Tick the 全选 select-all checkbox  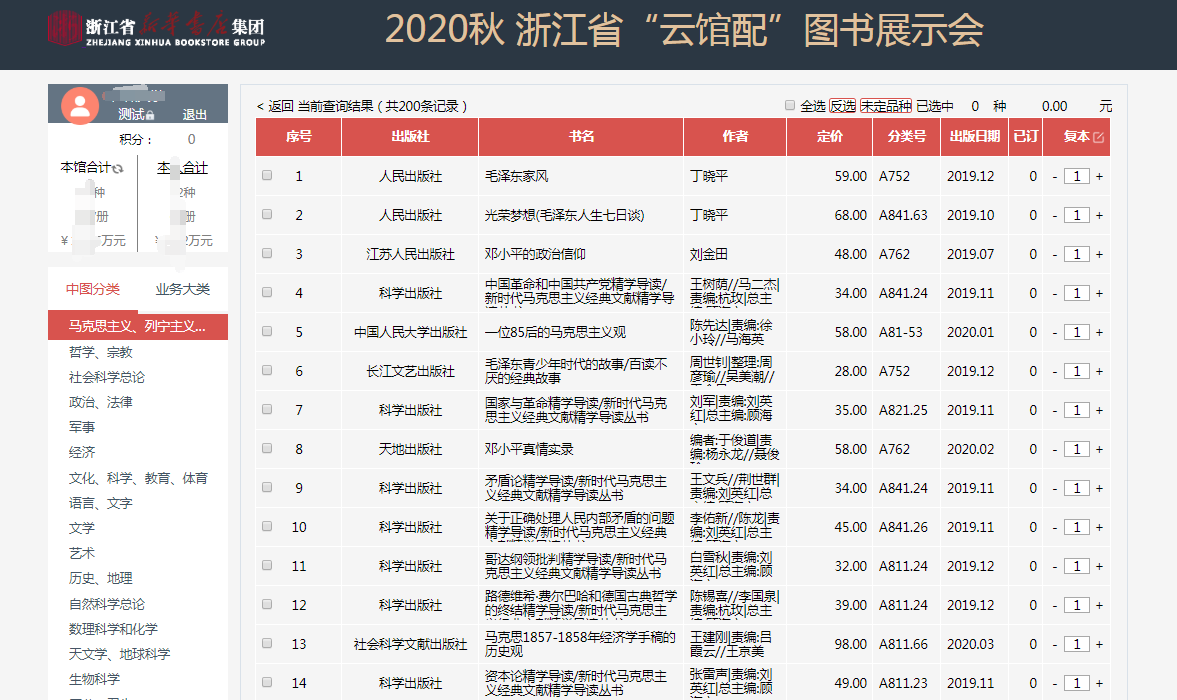pos(790,105)
